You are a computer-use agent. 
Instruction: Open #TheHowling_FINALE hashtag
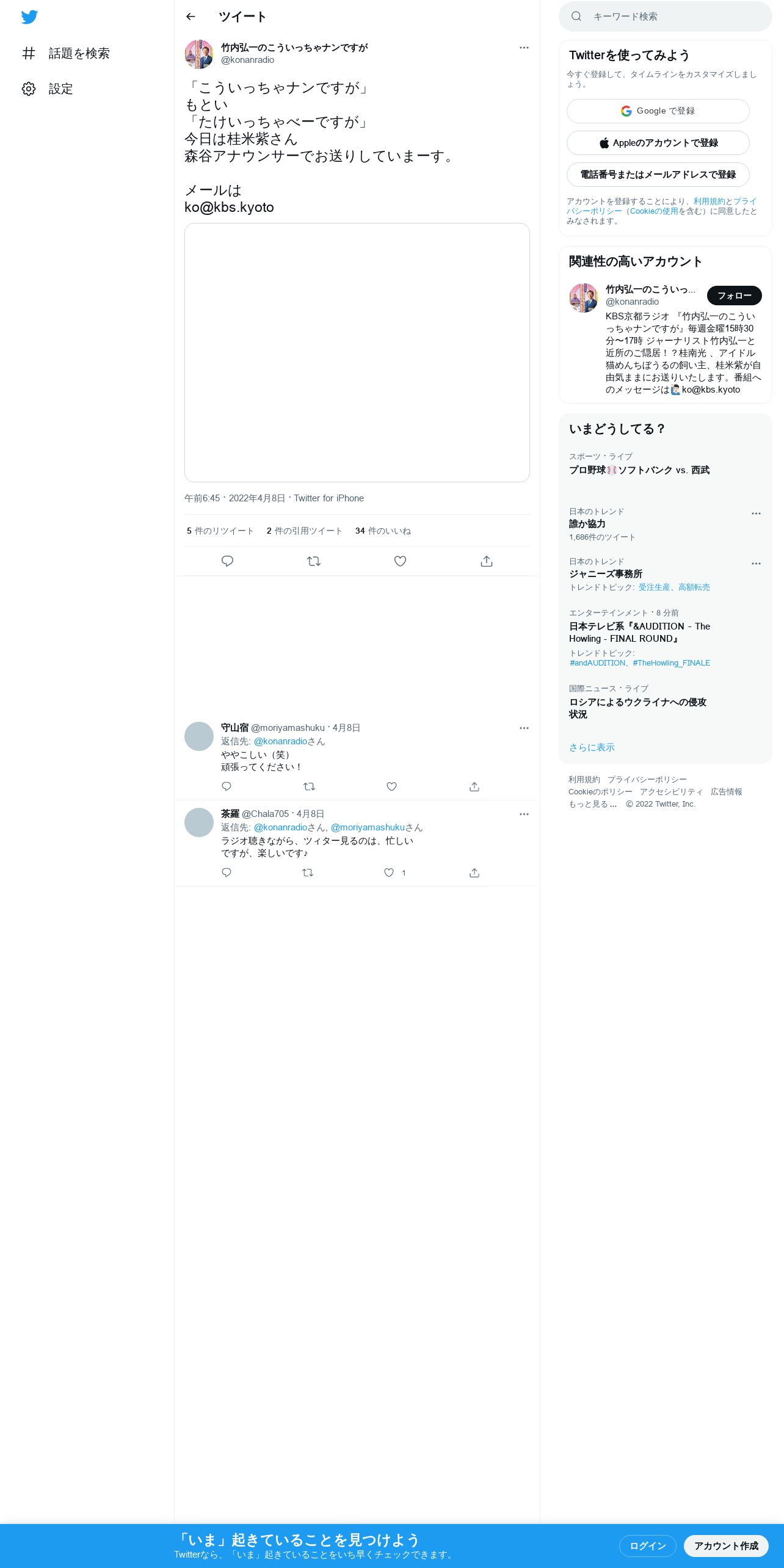point(671,663)
